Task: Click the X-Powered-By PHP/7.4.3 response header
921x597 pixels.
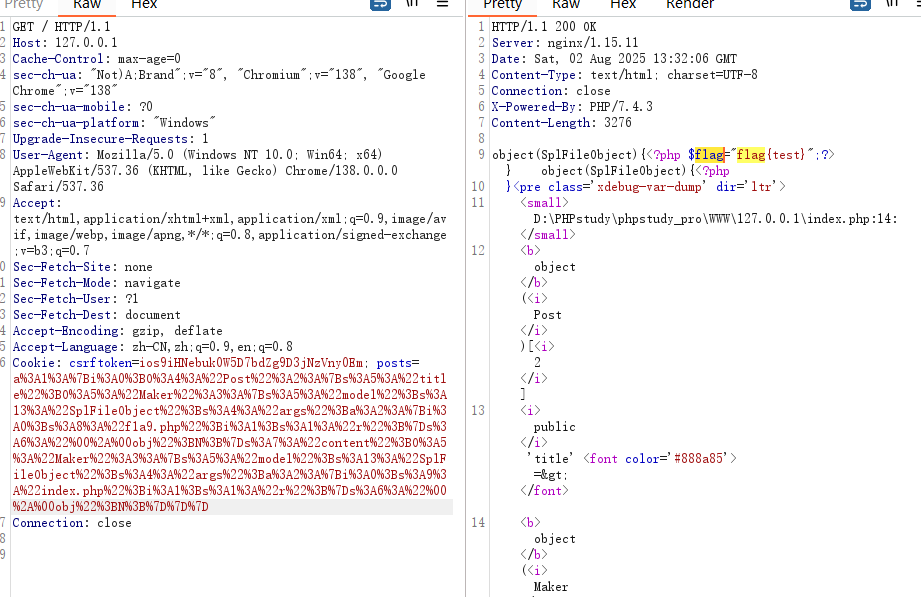Action: click(x=572, y=107)
